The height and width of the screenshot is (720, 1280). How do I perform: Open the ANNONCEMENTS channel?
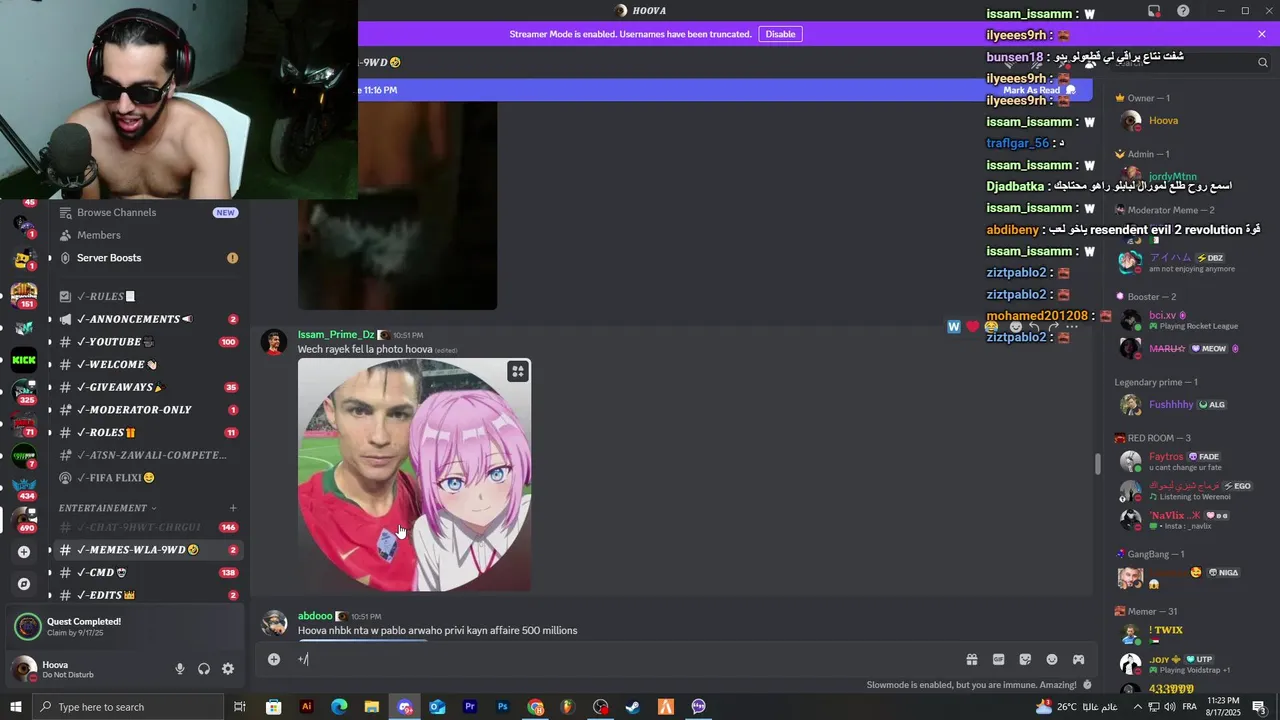[x=147, y=319]
